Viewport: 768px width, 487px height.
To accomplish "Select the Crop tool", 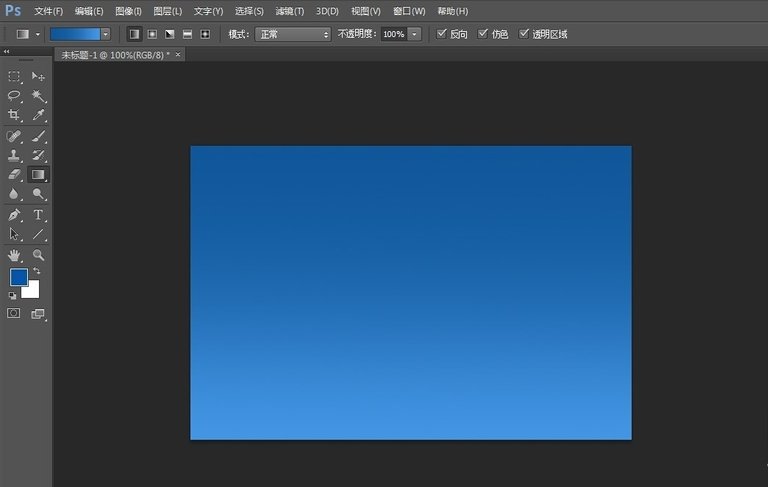I will tap(14, 116).
